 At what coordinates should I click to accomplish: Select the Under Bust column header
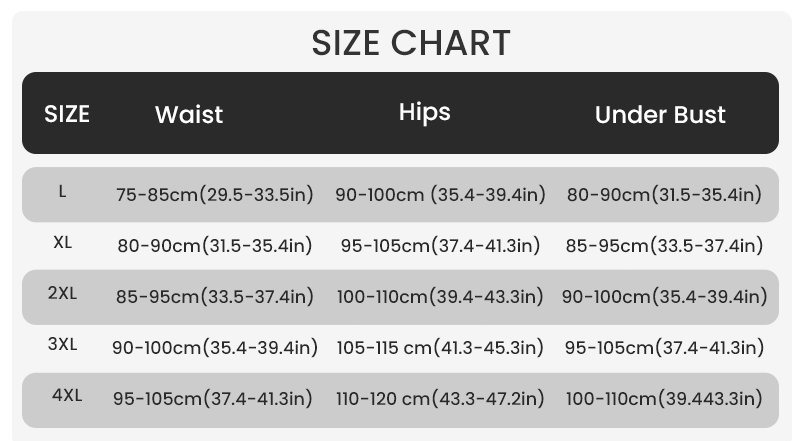coord(660,115)
